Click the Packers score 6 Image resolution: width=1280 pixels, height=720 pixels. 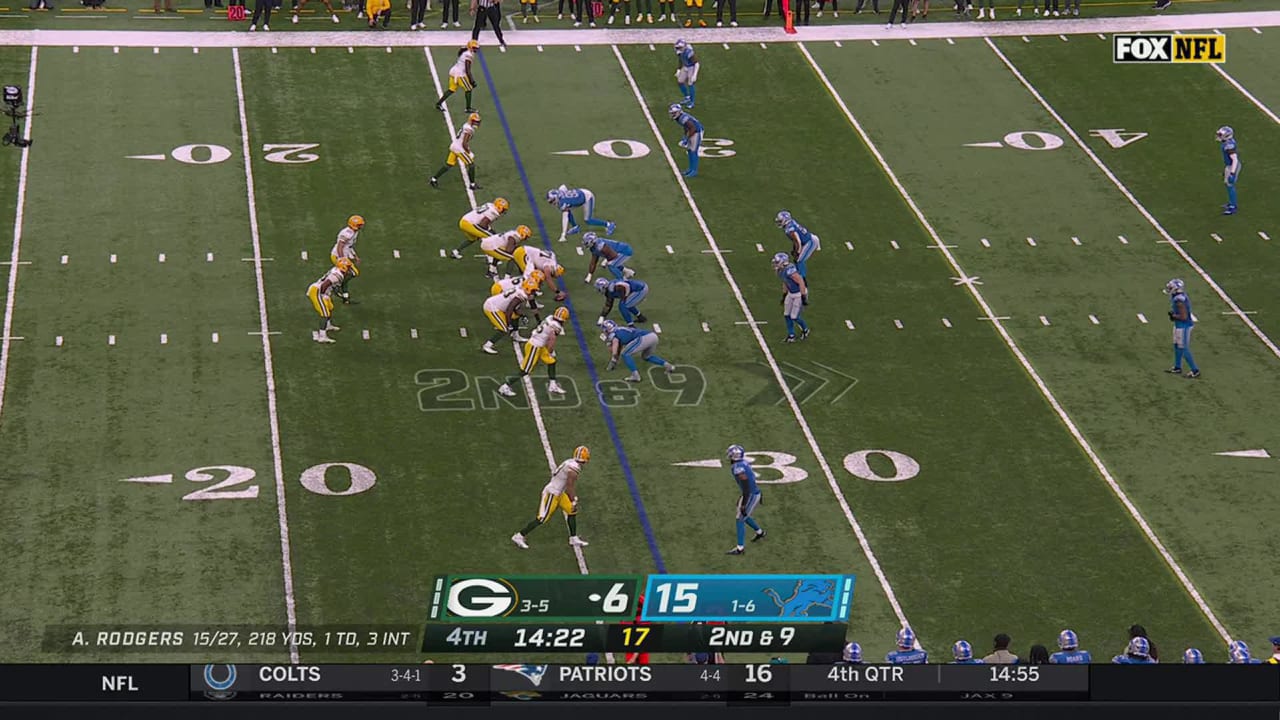[x=613, y=598]
